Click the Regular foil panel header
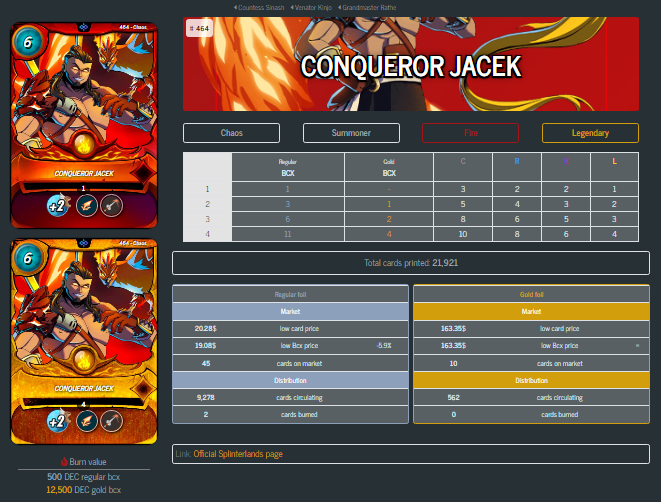 click(x=290, y=294)
